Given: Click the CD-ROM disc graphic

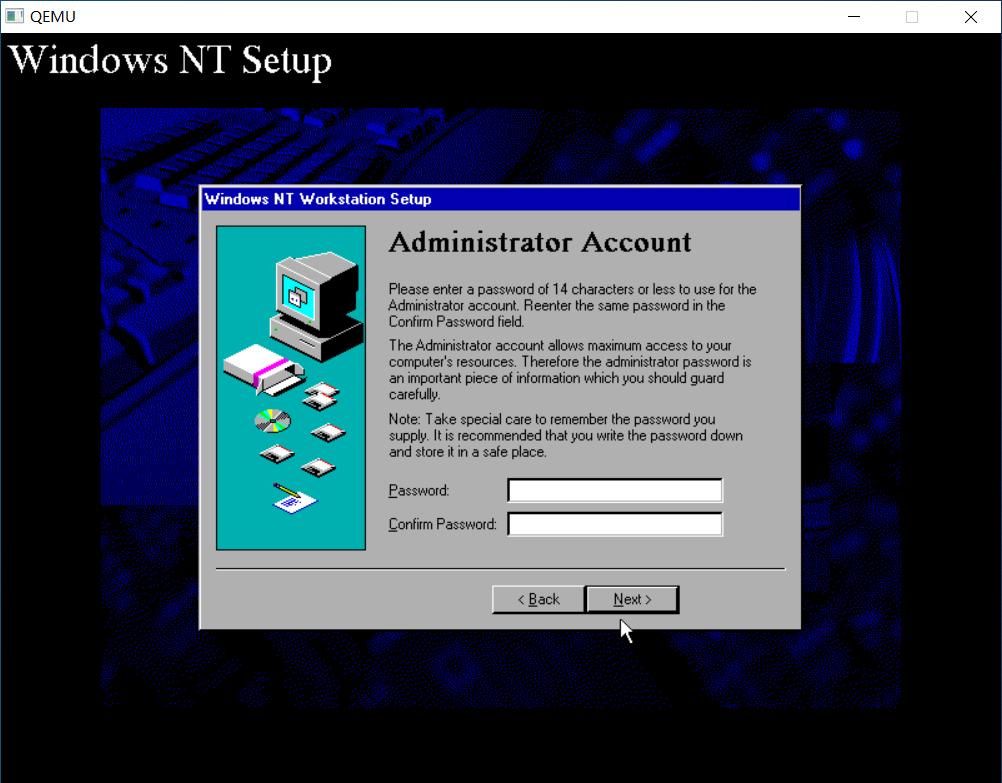Looking at the screenshot, I should coord(271,418).
